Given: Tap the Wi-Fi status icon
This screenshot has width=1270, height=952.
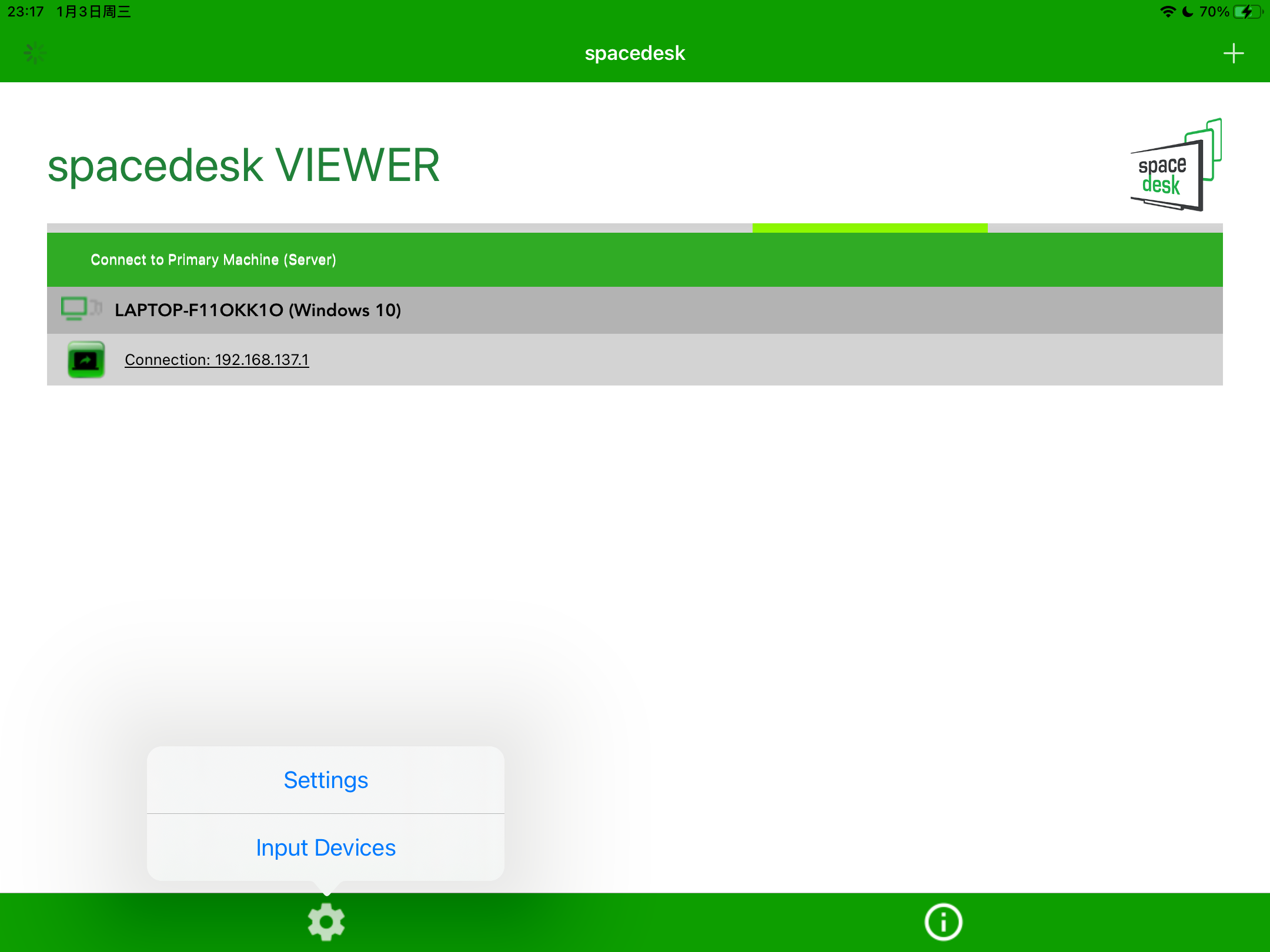Looking at the screenshot, I should coord(1167,12).
